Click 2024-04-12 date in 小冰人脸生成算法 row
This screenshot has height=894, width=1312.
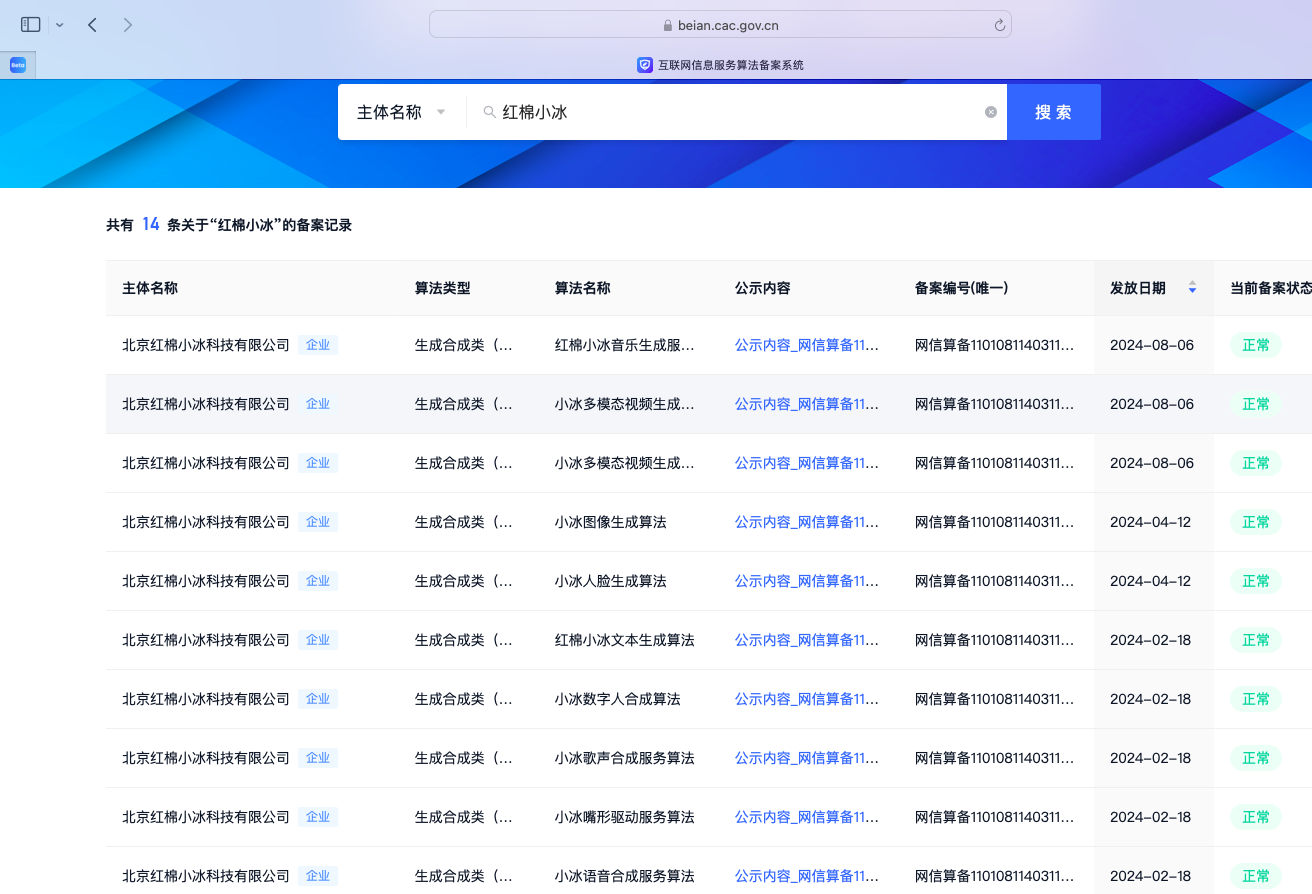click(1150, 581)
